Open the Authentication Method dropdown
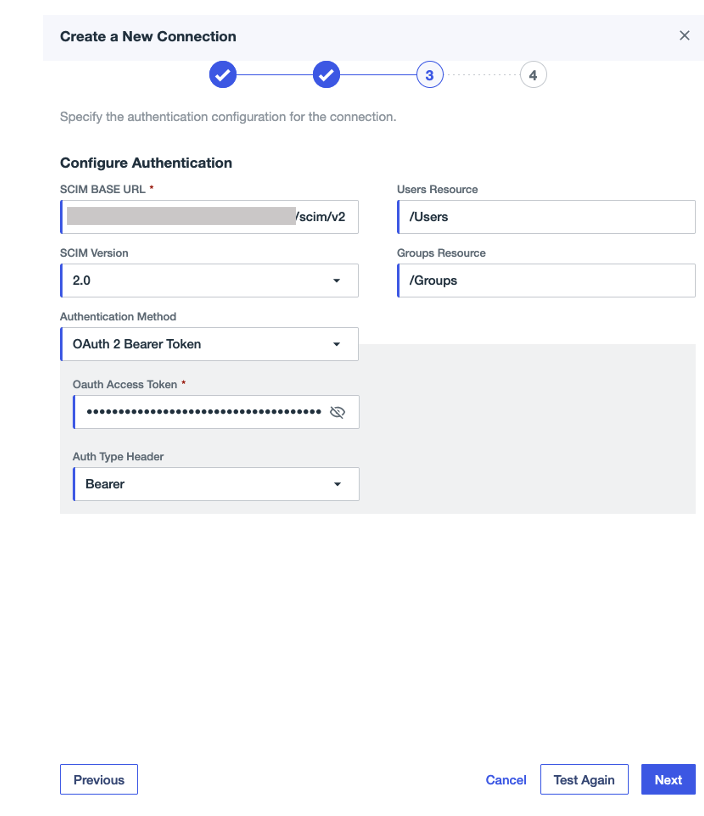Viewport: 704px width, 816px height. (208, 343)
